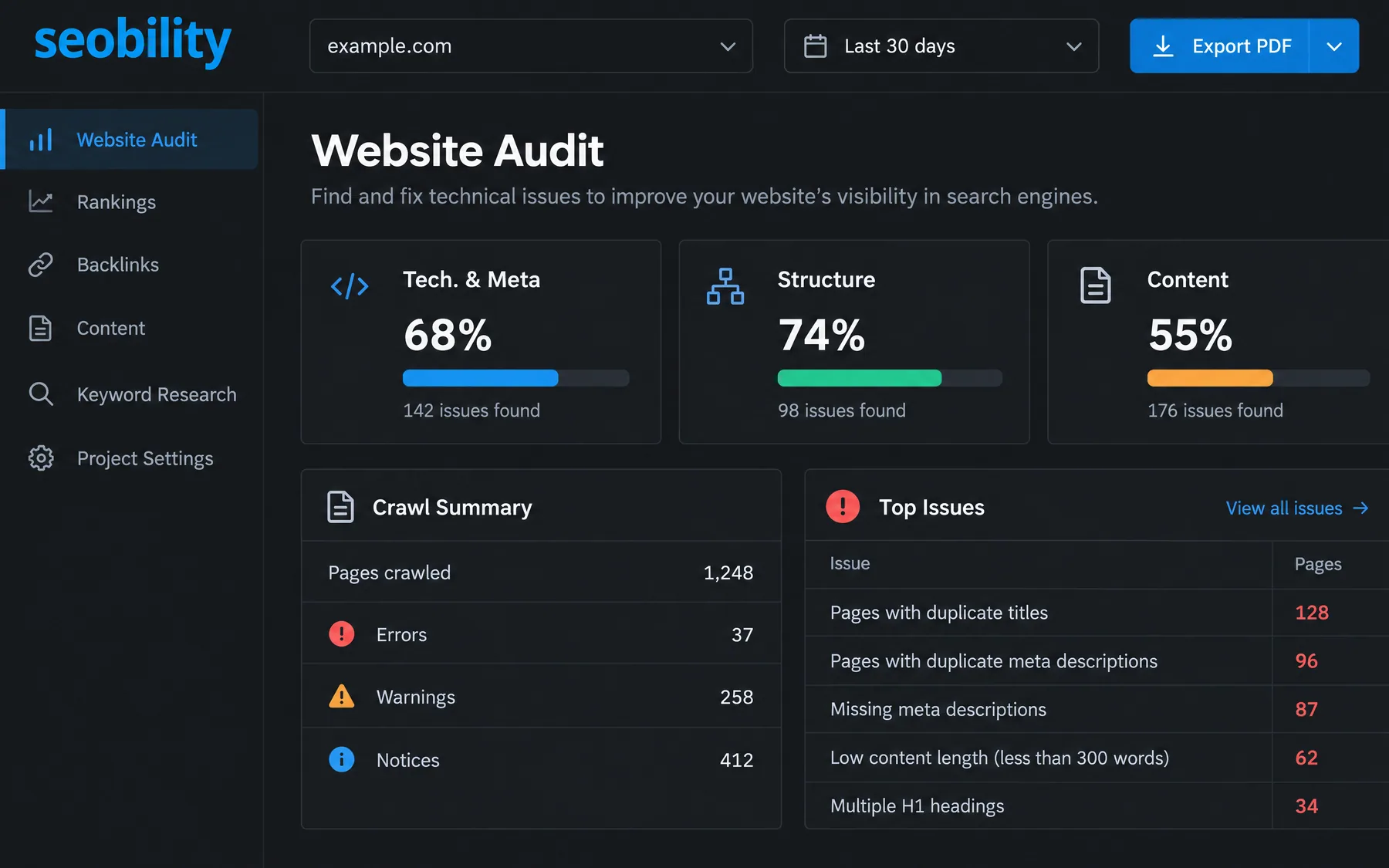
Task: Click the Crawl Summary document icon
Action: point(340,507)
